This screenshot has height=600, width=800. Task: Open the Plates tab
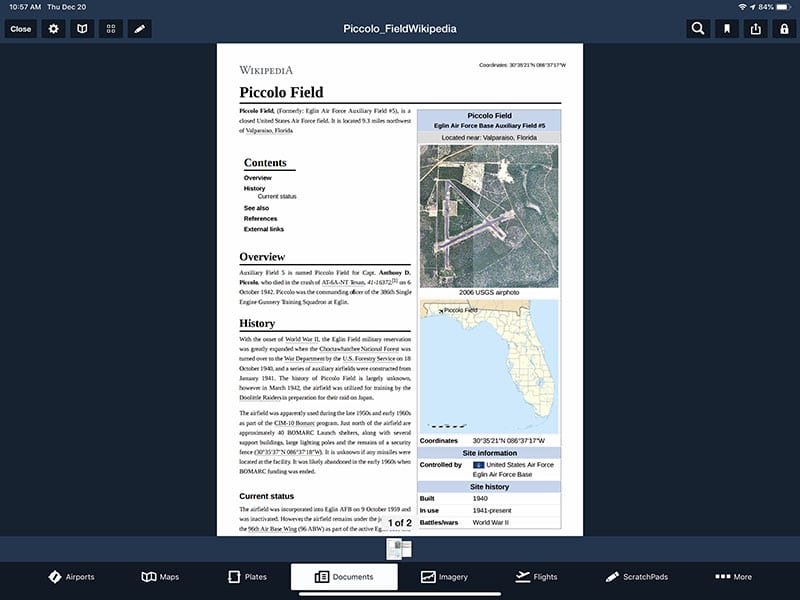[247, 577]
